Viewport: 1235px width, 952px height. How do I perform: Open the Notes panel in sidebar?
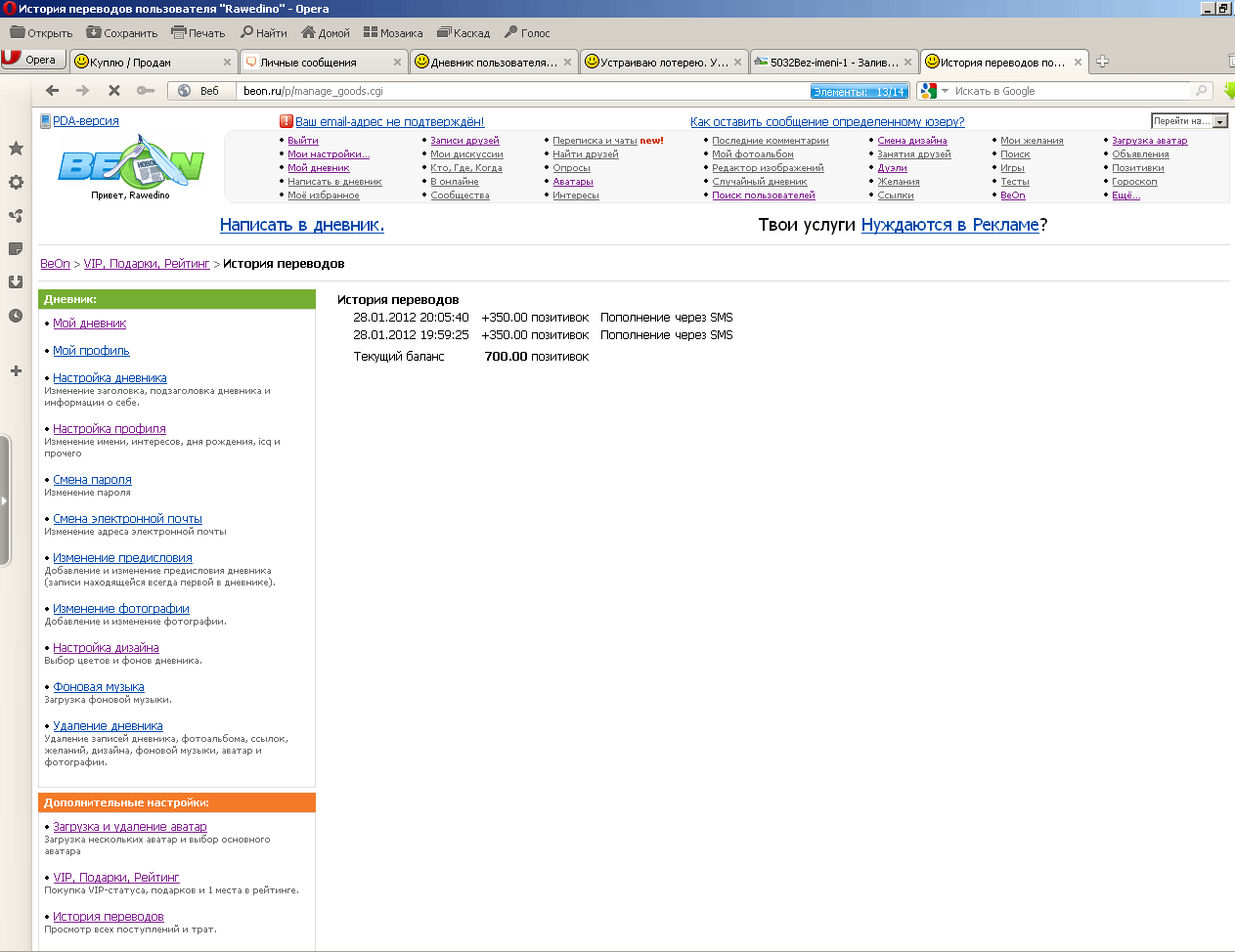coord(16,248)
